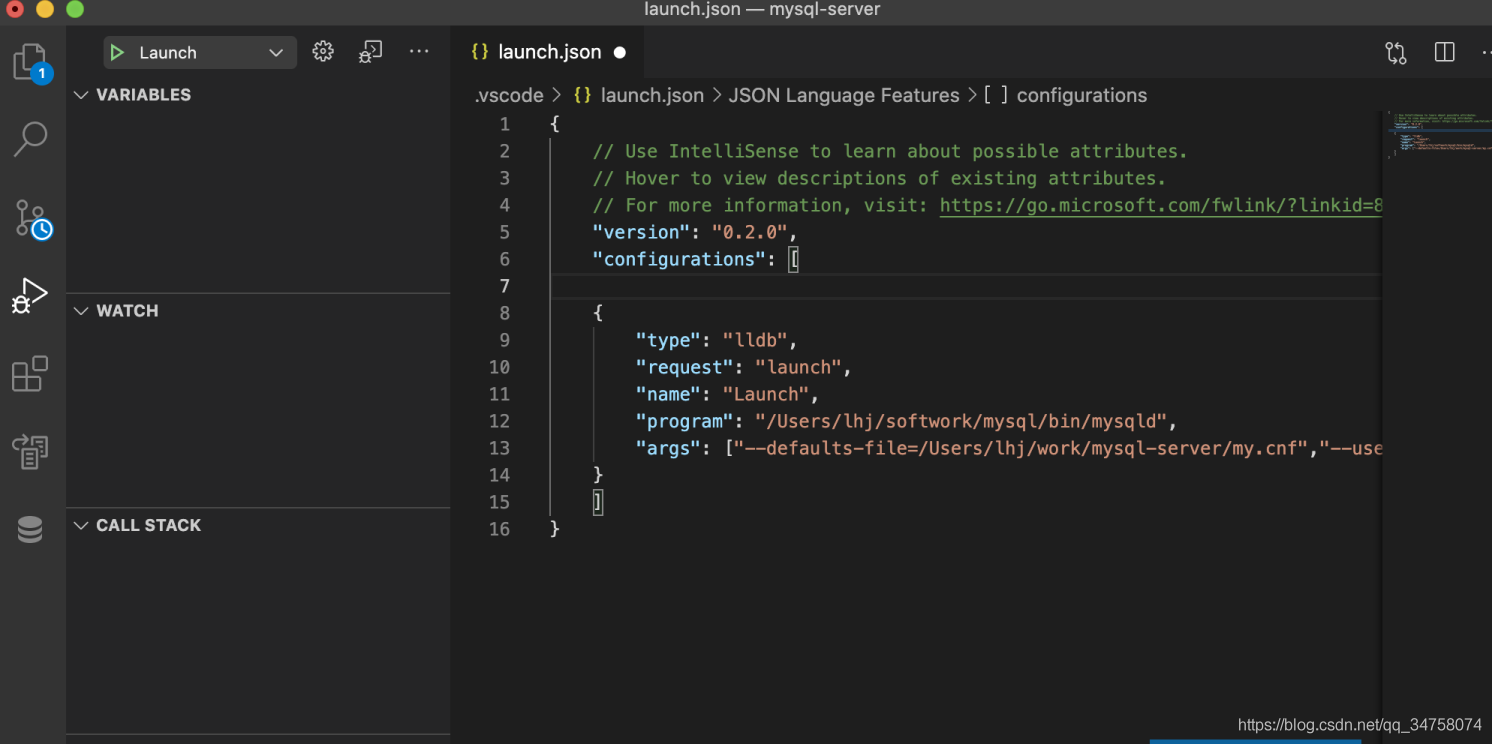
Task: Select the launch.json editor tab
Action: 549,52
